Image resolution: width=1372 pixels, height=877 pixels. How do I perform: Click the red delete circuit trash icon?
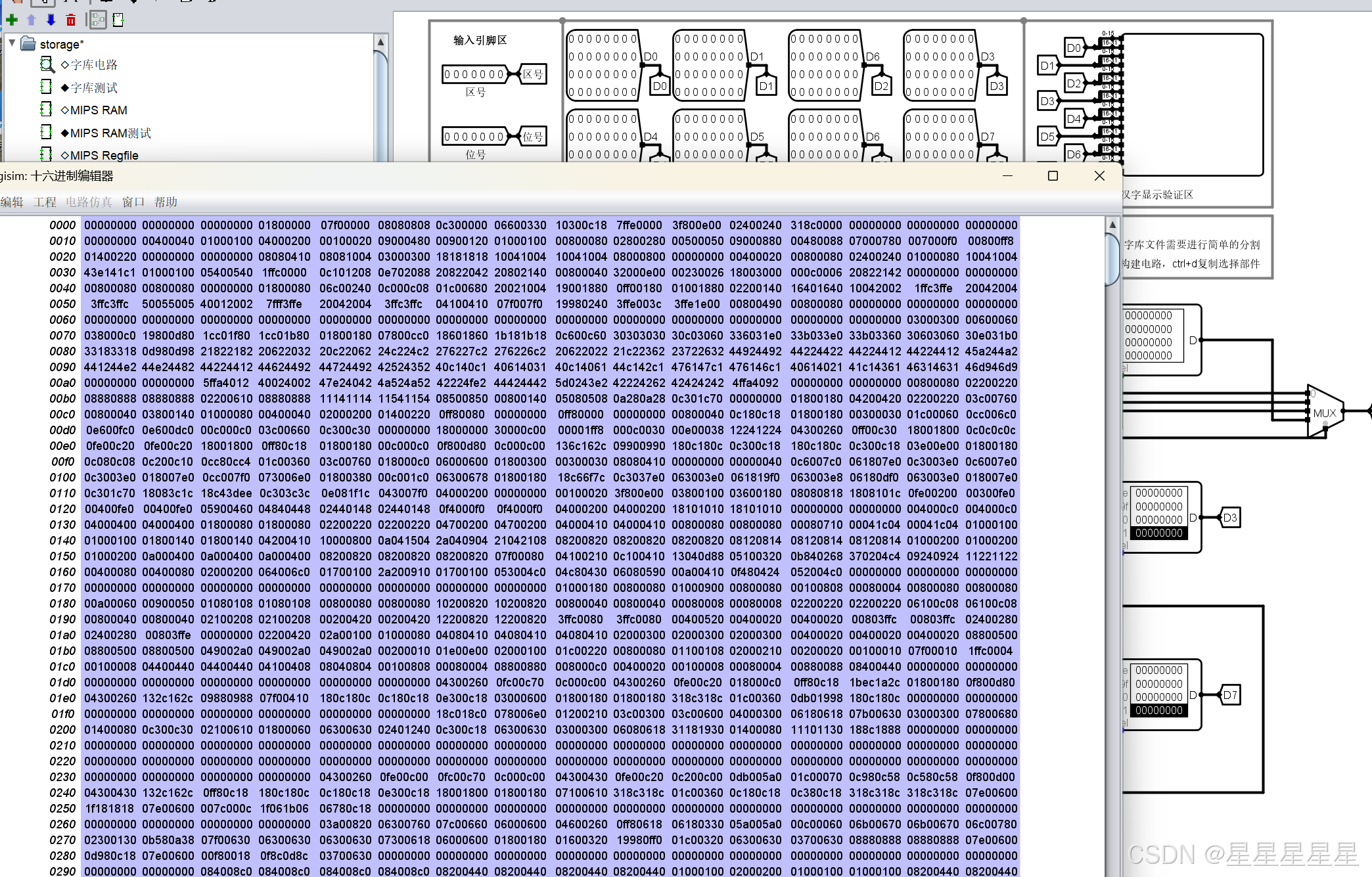click(x=71, y=20)
